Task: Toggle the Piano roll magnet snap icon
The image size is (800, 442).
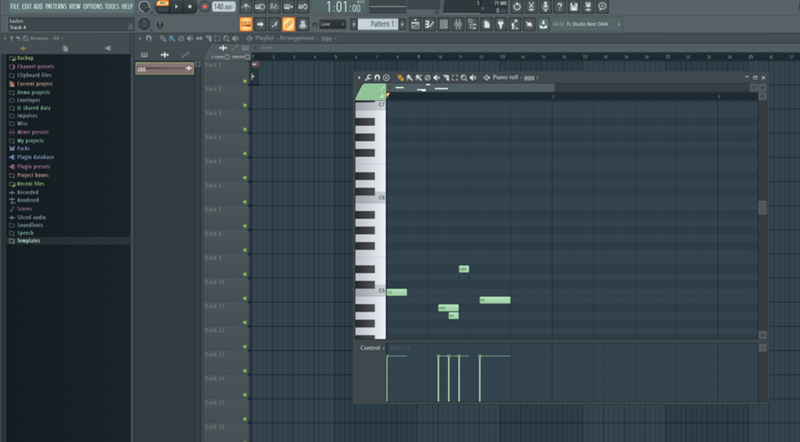Action: [x=377, y=77]
